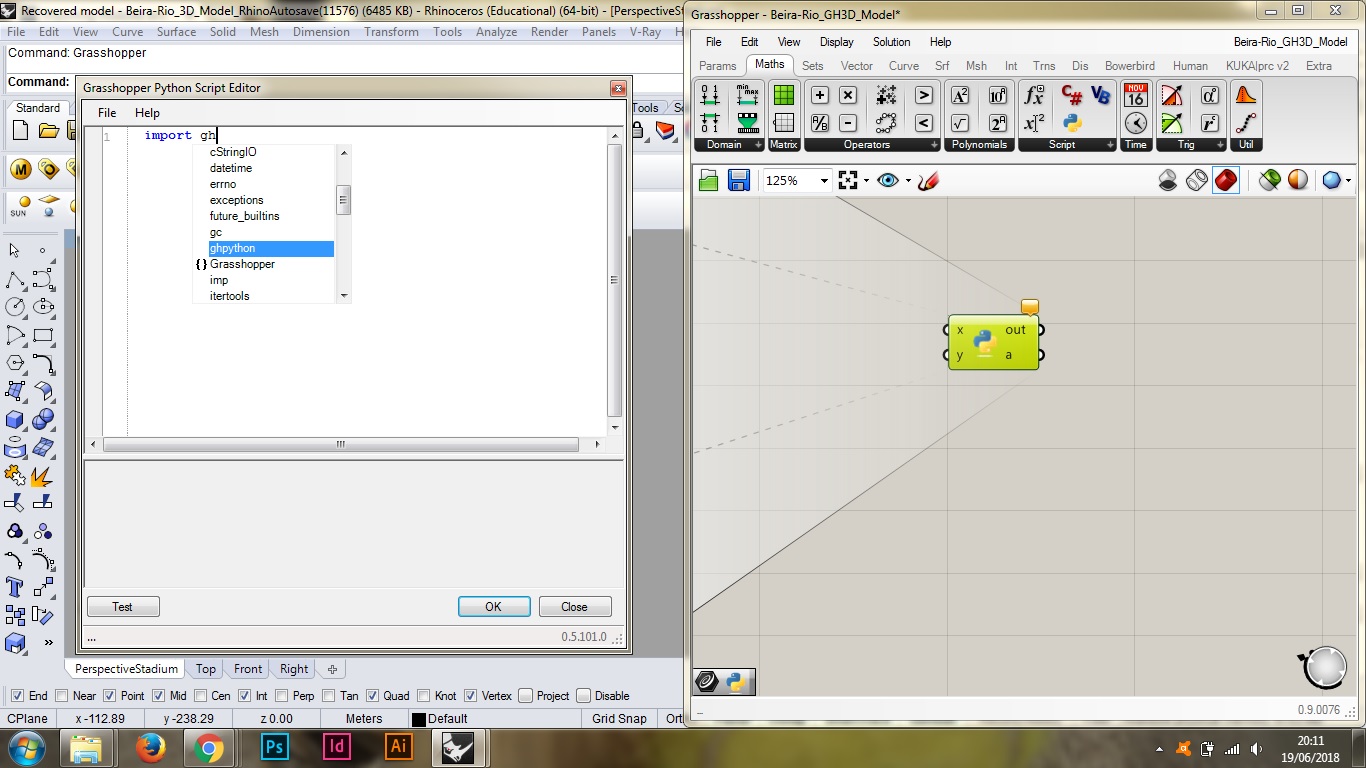Select the Power of 10 component
1366x768 pixels.
tap(998, 96)
